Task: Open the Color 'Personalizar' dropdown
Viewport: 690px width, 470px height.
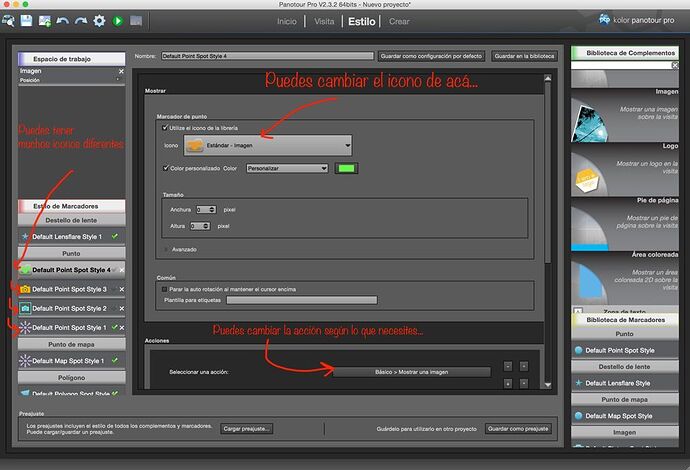Action: (x=287, y=168)
